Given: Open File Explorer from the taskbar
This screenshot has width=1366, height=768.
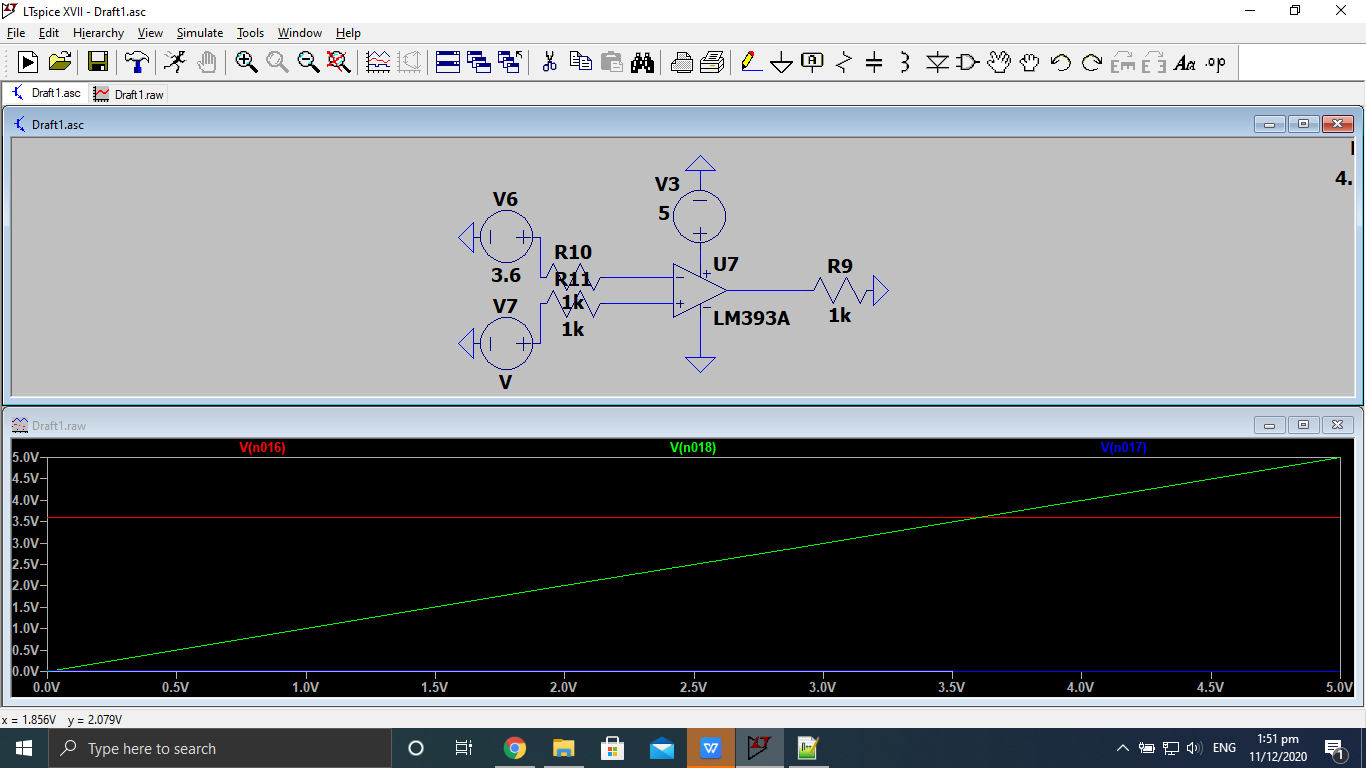Looking at the screenshot, I should (563, 748).
